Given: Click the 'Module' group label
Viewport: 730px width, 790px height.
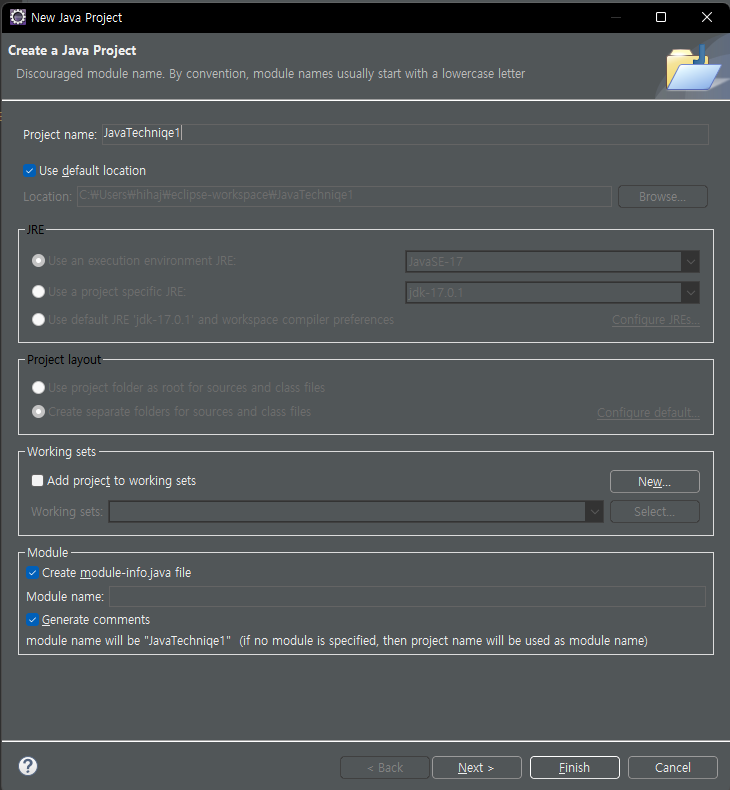Looking at the screenshot, I should point(47,552).
